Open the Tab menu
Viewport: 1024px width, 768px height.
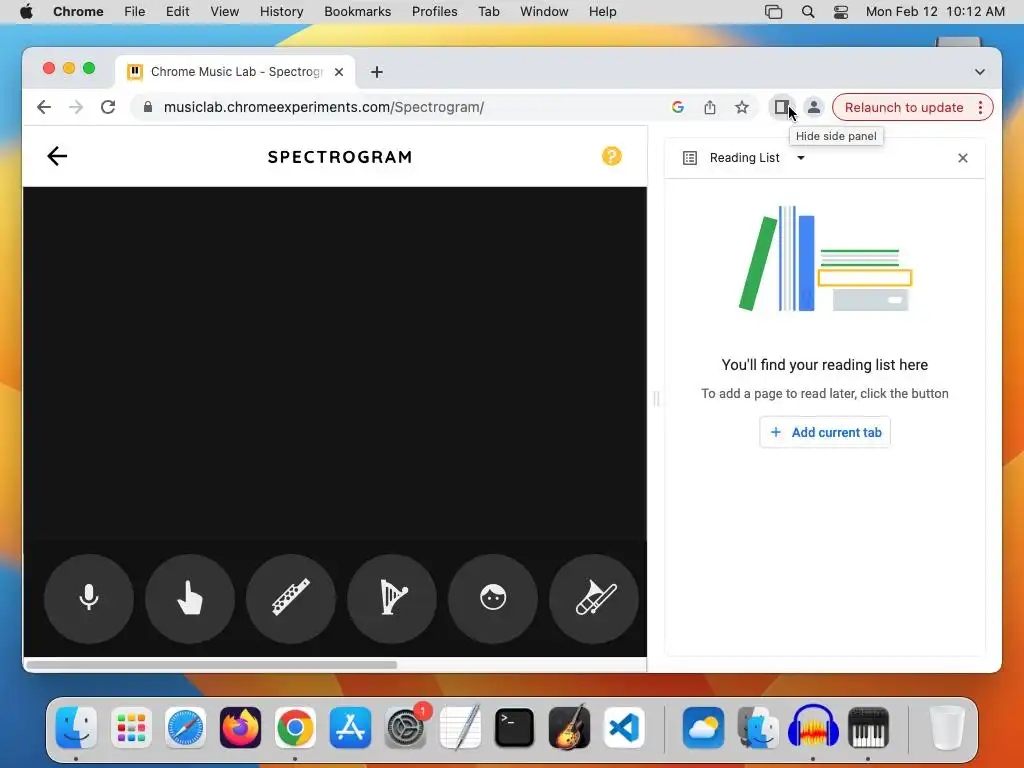pyautogui.click(x=488, y=12)
